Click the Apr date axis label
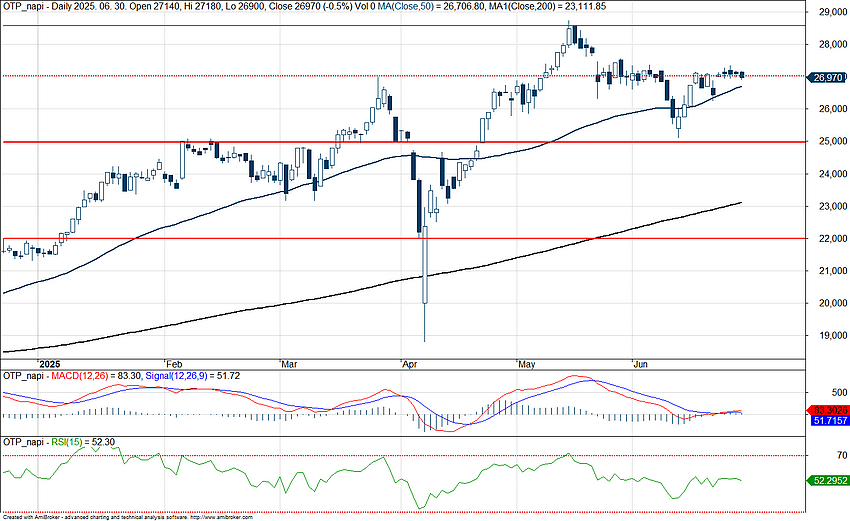 [410, 364]
